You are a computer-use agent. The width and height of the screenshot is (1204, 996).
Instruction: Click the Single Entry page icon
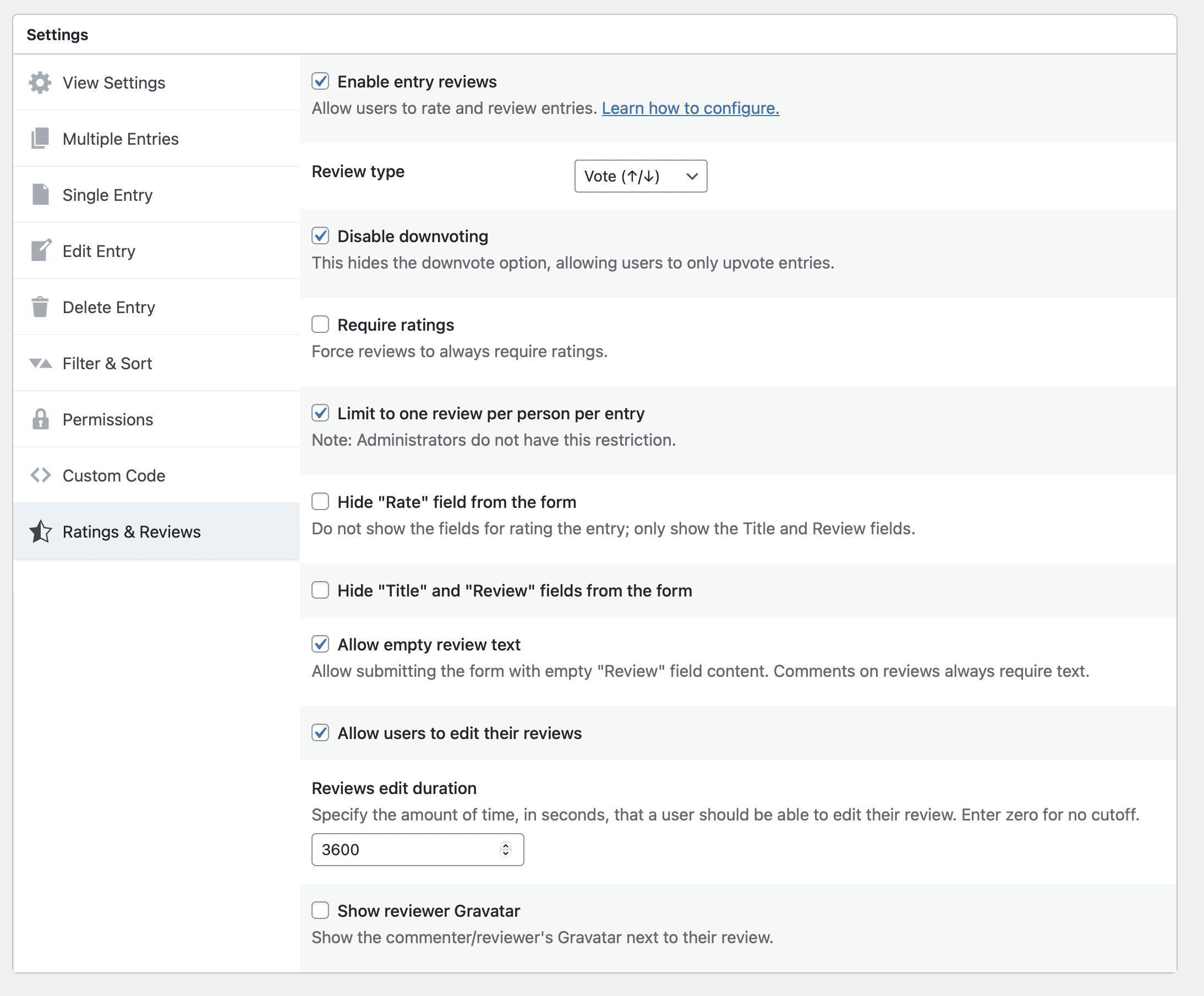coord(40,194)
